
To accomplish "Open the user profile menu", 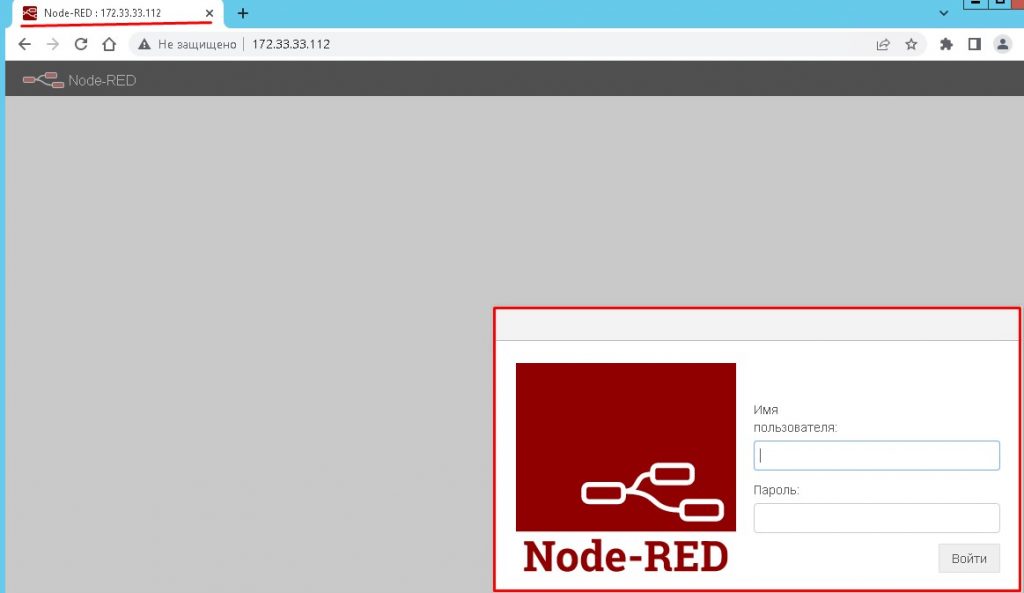I will point(1002,44).
